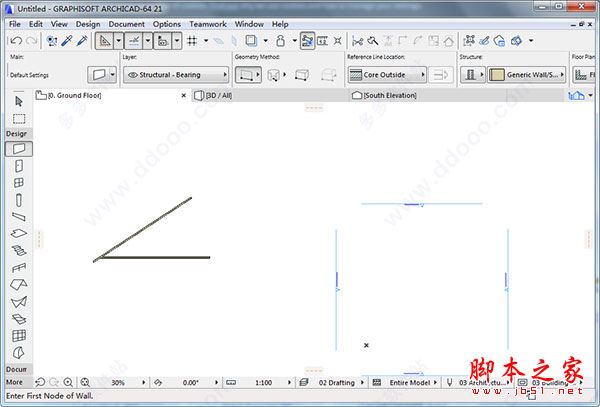Open the File menu

click(15, 24)
